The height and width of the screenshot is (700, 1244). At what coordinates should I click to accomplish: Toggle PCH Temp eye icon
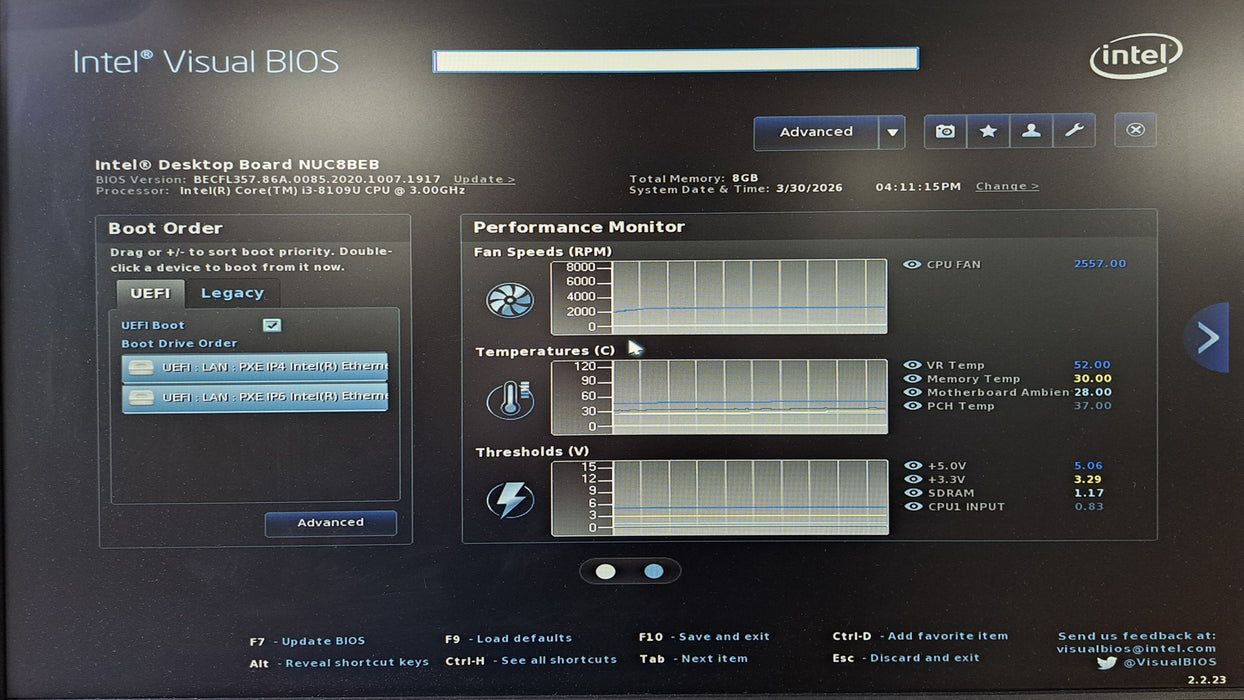(x=912, y=406)
